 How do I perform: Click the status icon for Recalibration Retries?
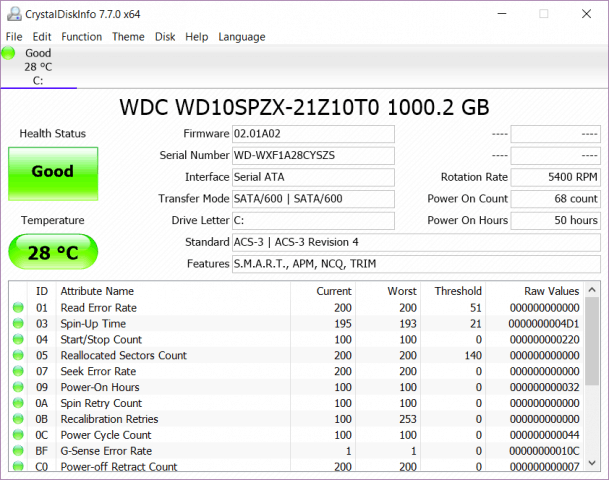(18, 419)
